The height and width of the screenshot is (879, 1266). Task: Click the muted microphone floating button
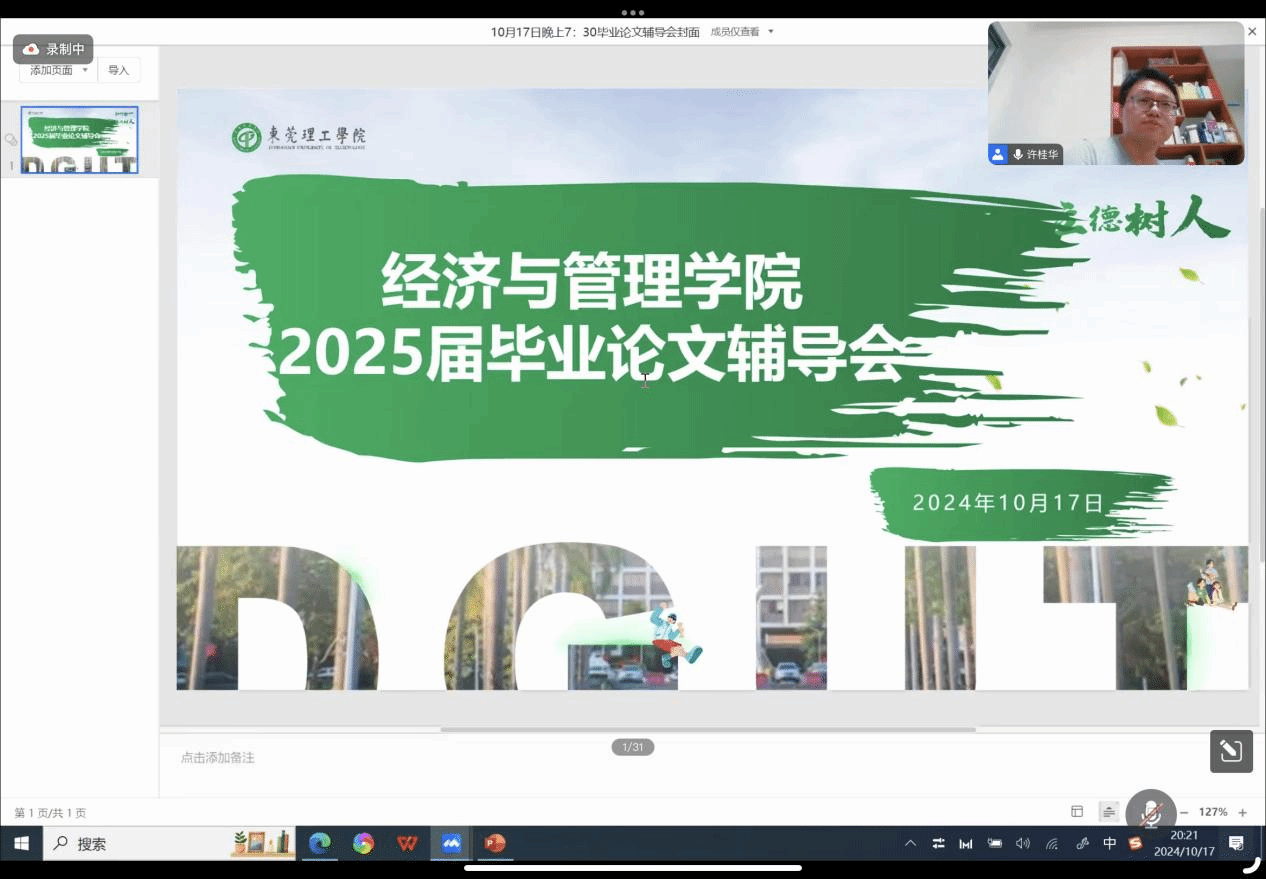pos(1151,813)
